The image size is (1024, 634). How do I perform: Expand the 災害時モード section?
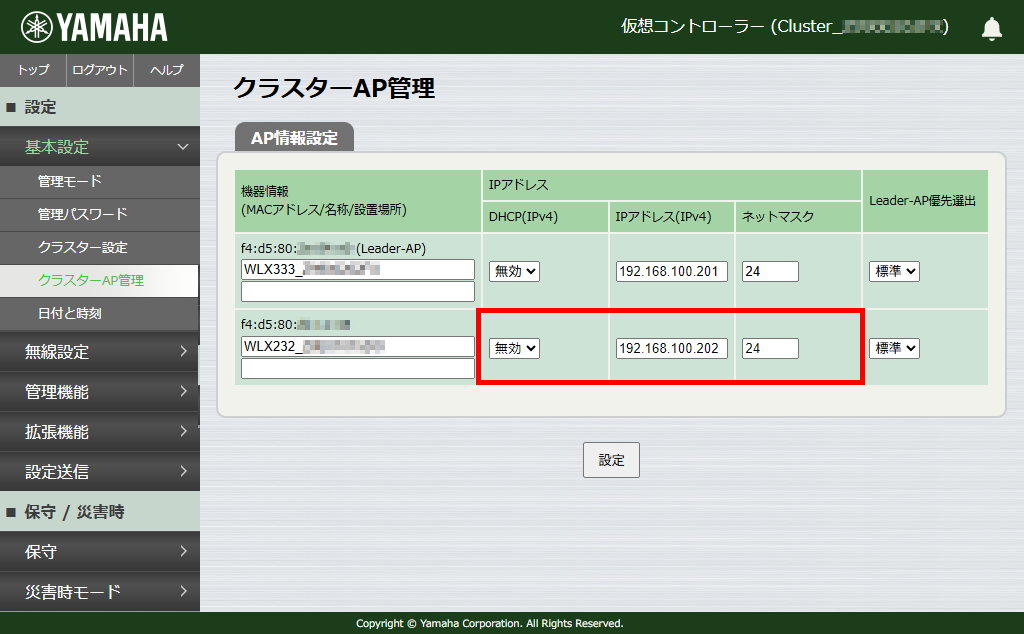point(100,592)
